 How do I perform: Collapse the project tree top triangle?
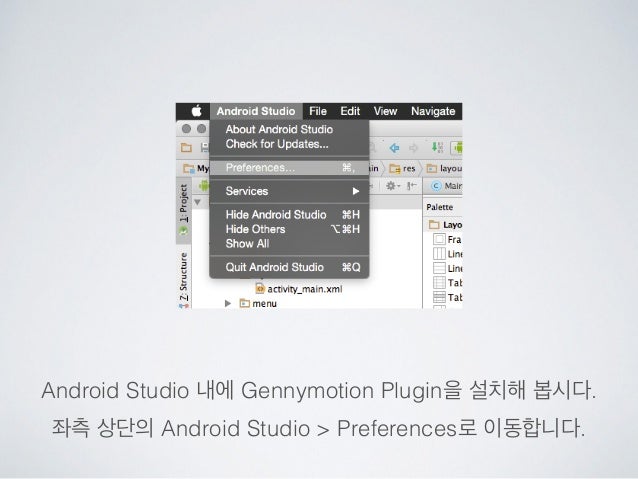(198, 202)
